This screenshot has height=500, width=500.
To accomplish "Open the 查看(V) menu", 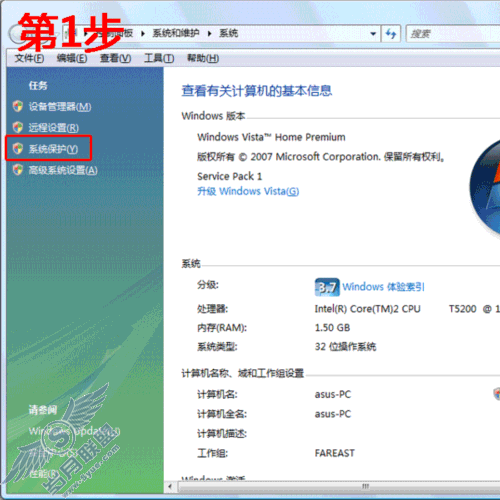I will 115,58.
